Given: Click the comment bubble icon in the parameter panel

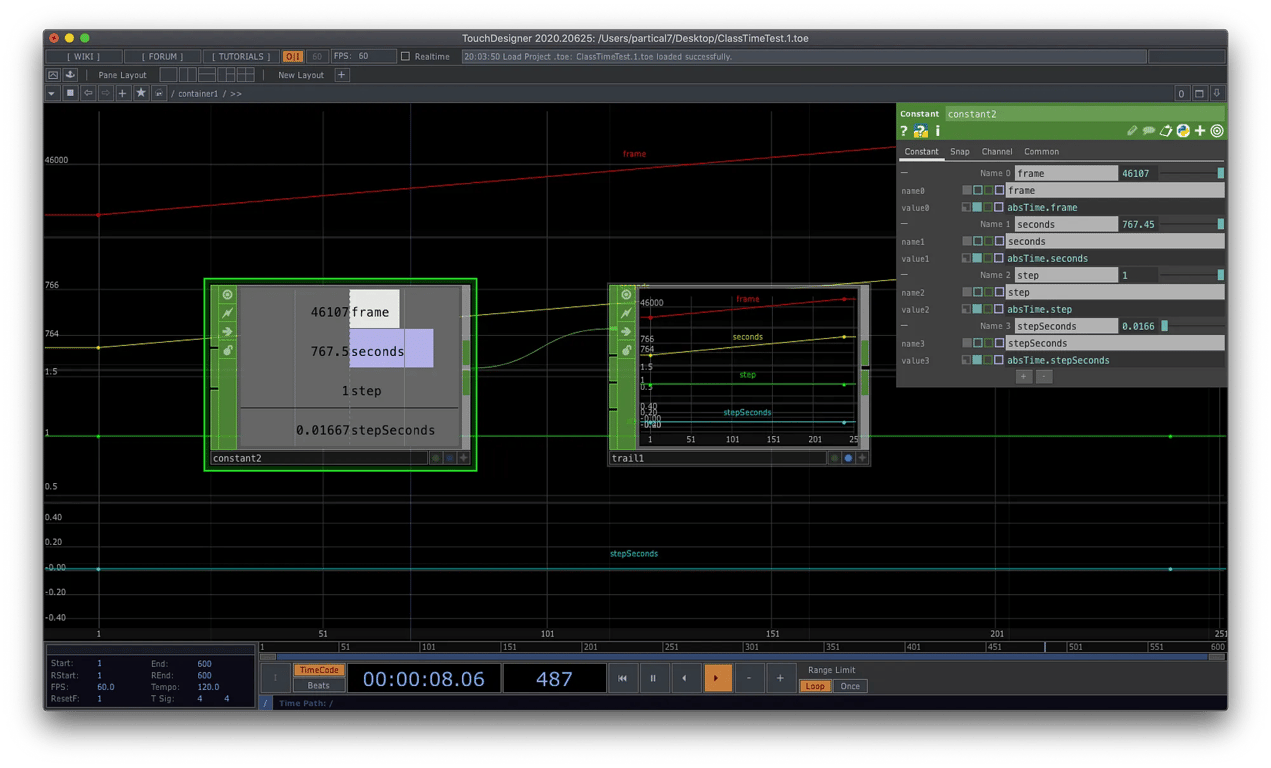Looking at the screenshot, I should point(1149,131).
